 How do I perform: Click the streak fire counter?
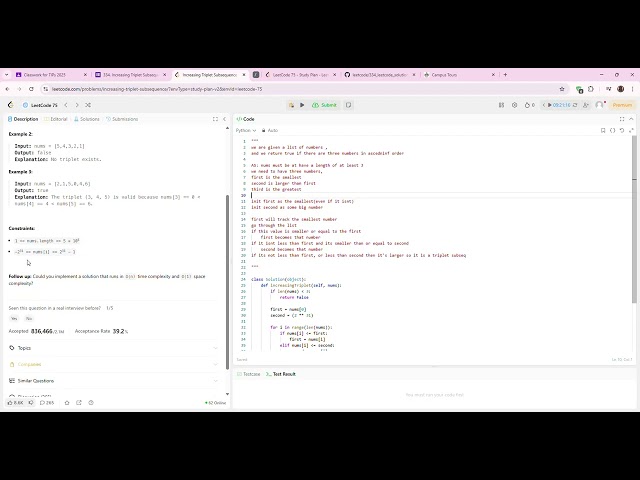pyautogui.click(x=529, y=105)
